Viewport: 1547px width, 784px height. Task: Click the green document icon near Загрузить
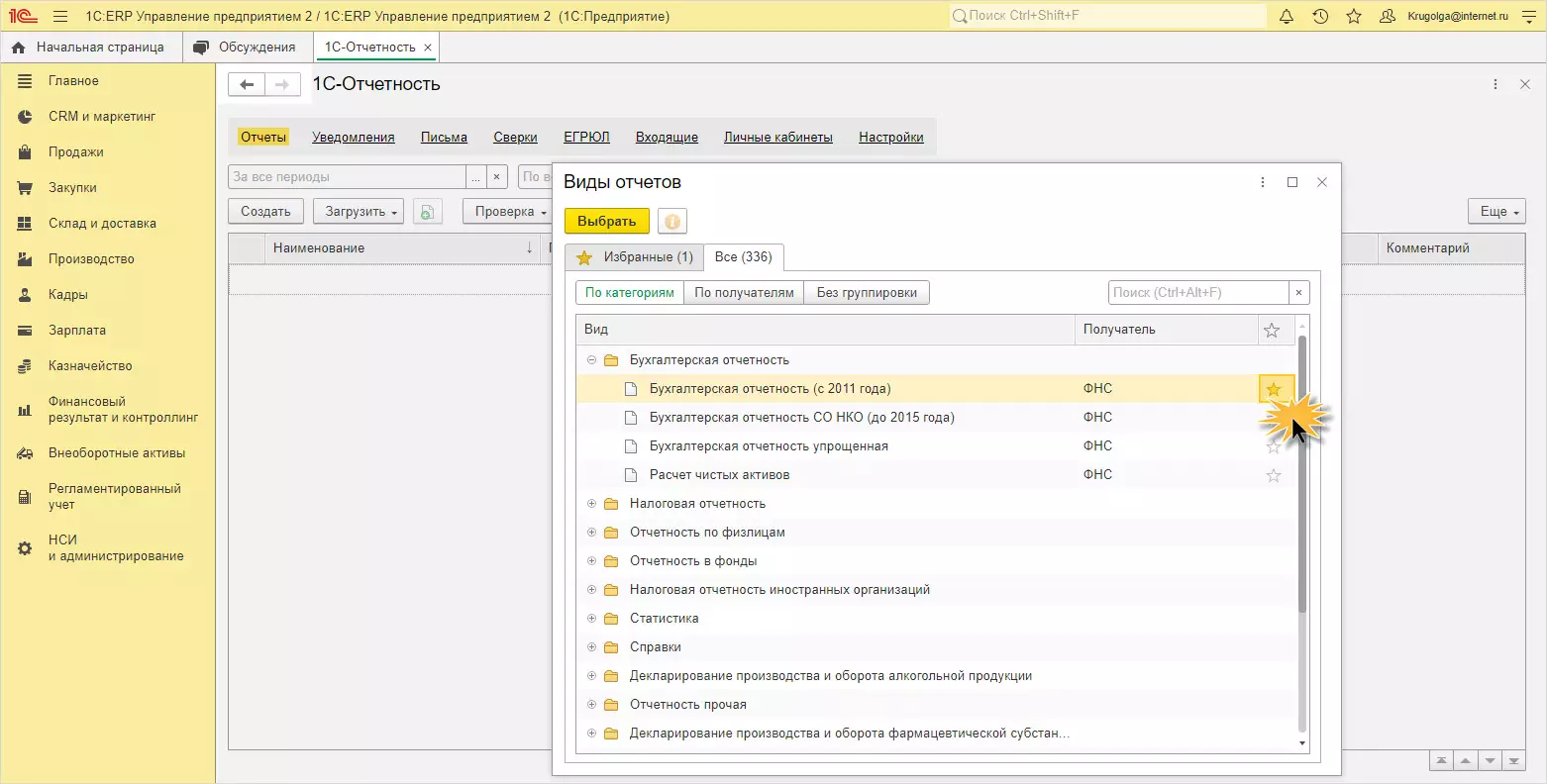(x=427, y=212)
